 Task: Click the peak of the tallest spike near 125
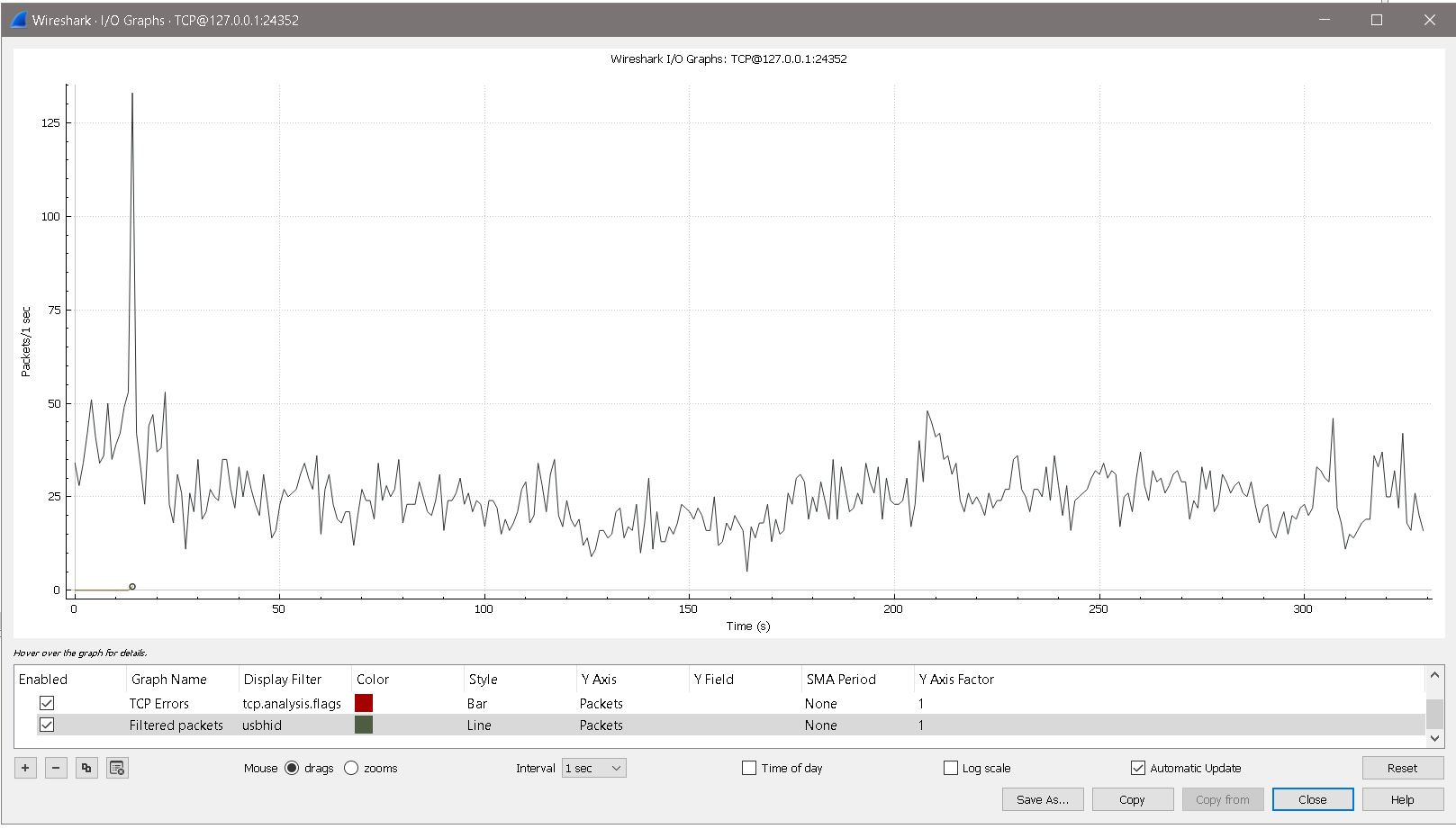tap(132, 94)
